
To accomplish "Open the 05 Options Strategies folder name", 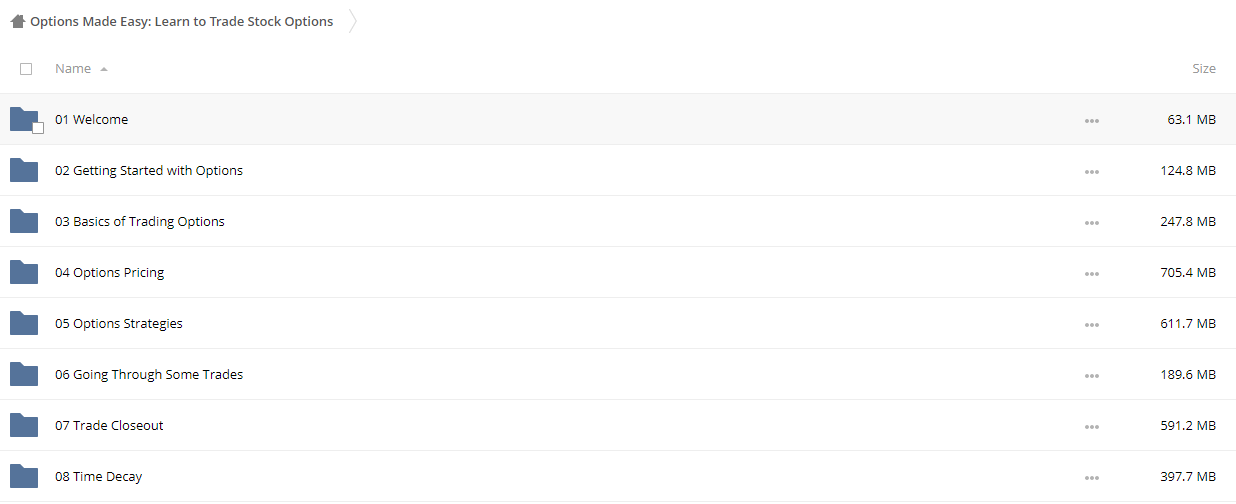I will (119, 324).
